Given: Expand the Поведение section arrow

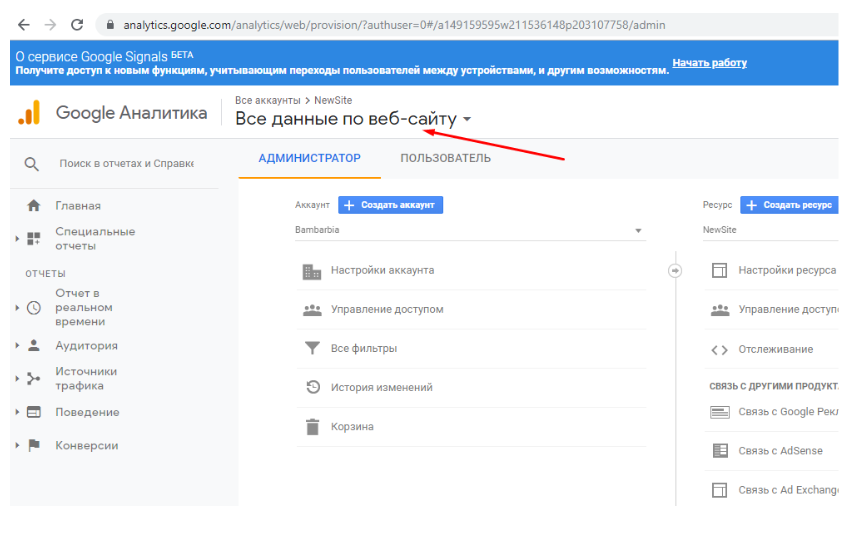Looking at the screenshot, I should pos(17,412).
